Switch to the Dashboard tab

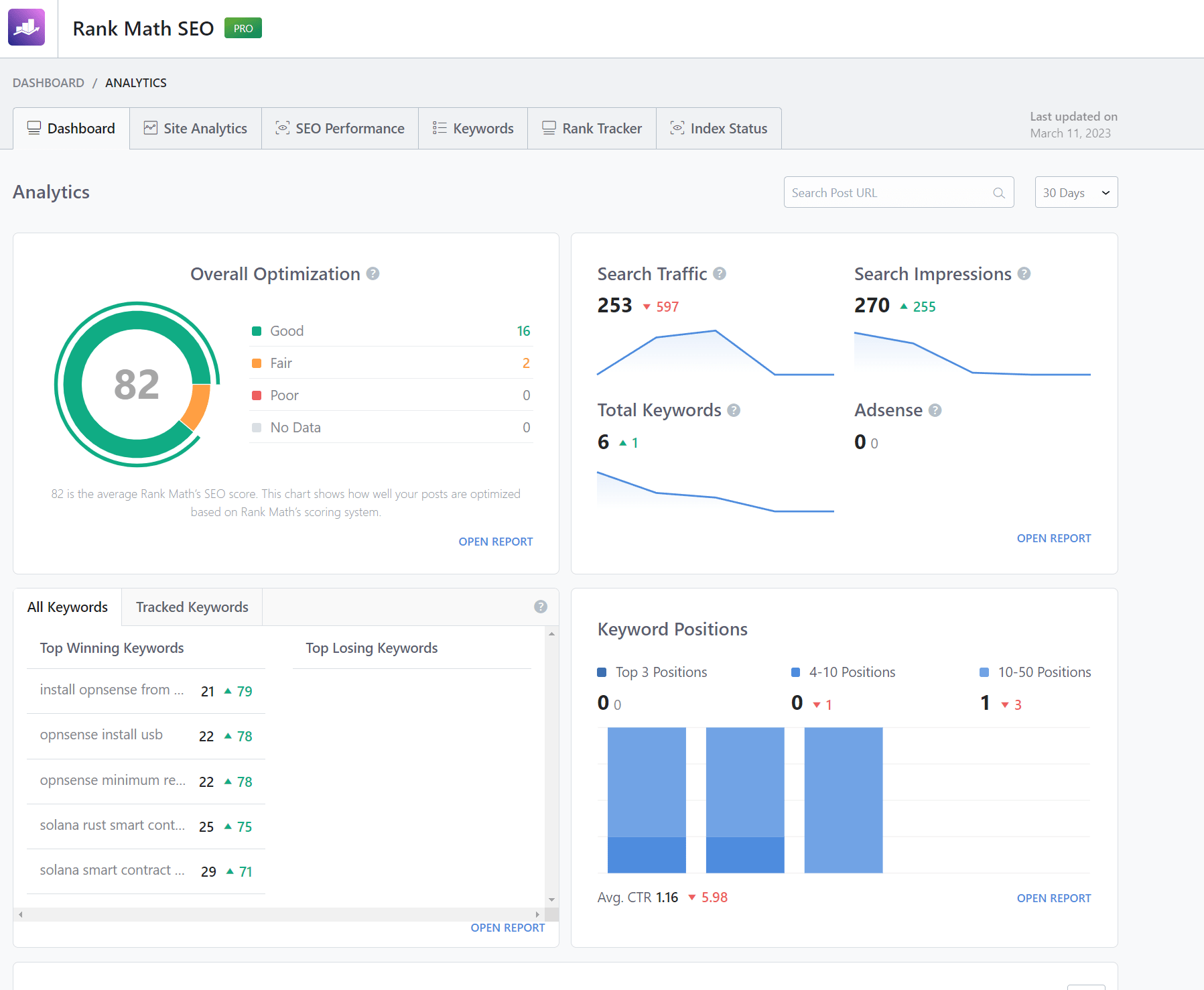pos(71,128)
